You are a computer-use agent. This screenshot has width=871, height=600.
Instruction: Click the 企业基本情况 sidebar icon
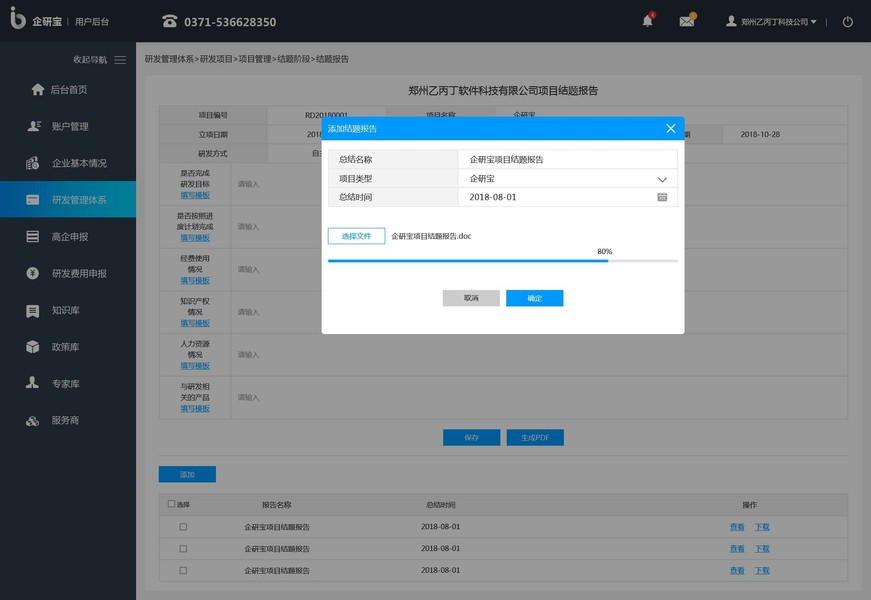pos(33,163)
